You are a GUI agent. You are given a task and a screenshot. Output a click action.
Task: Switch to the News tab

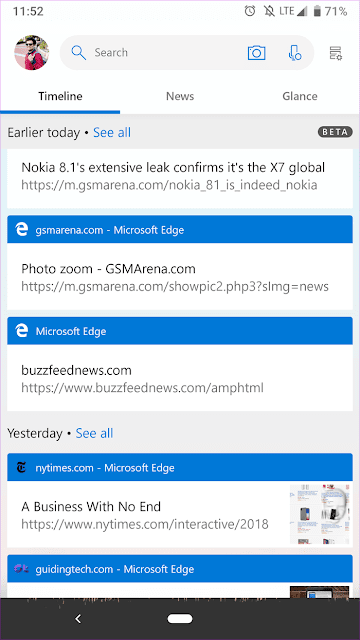pyautogui.click(x=180, y=96)
